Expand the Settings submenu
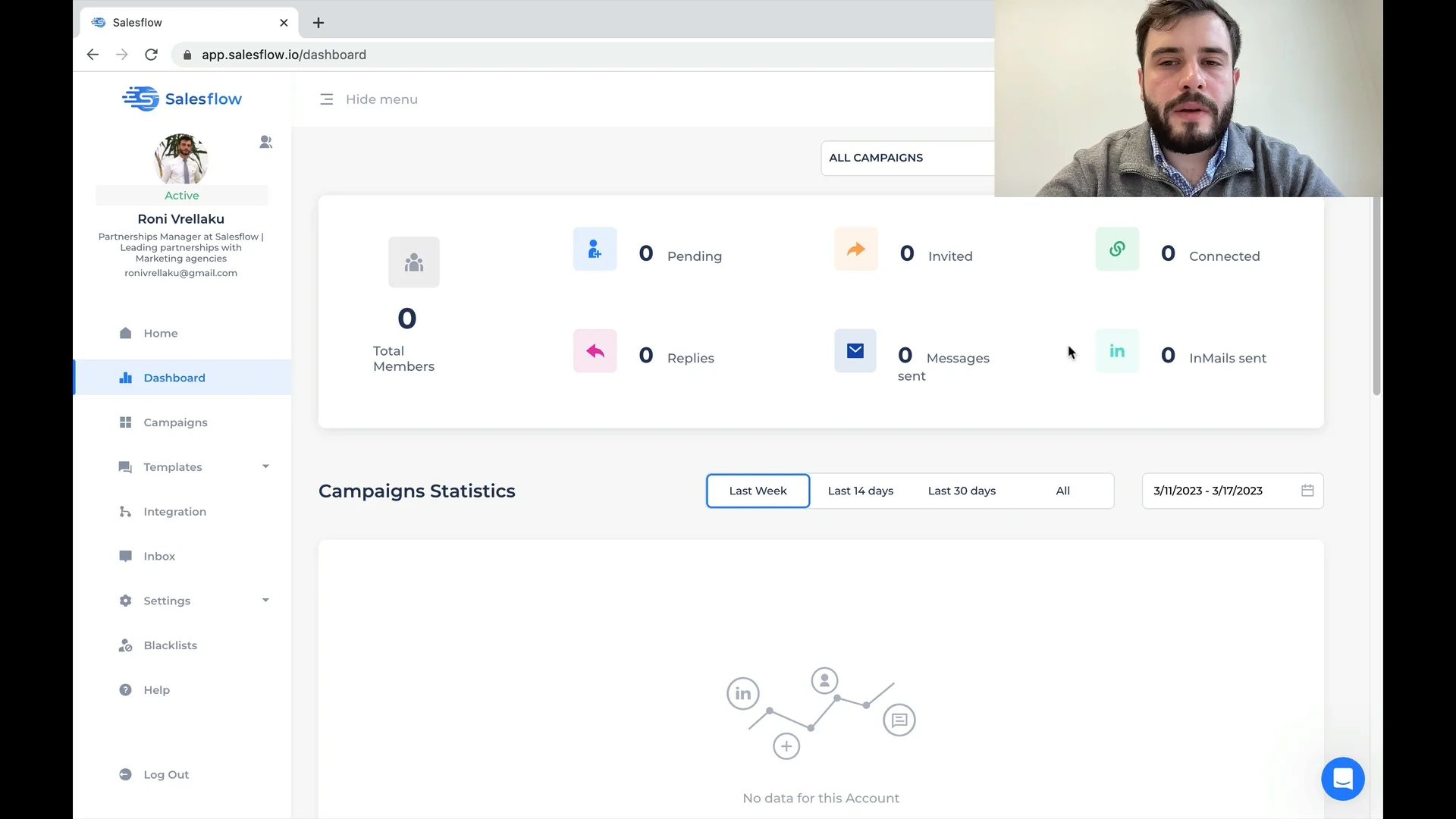This screenshot has width=1456, height=819. [x=166, y=601]
